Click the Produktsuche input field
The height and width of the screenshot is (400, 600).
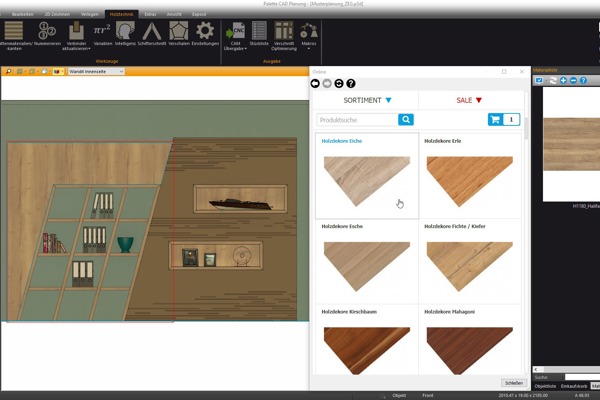357,119
